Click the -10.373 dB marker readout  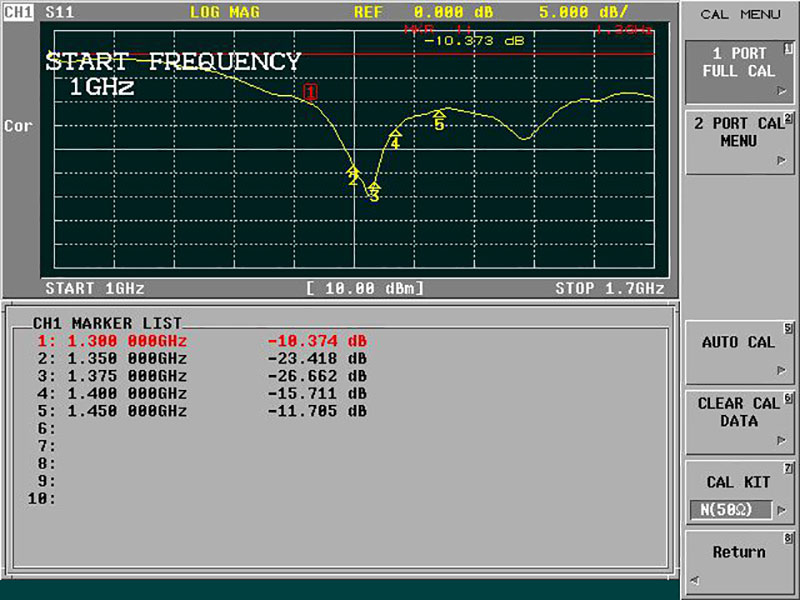tap(474, 41)
